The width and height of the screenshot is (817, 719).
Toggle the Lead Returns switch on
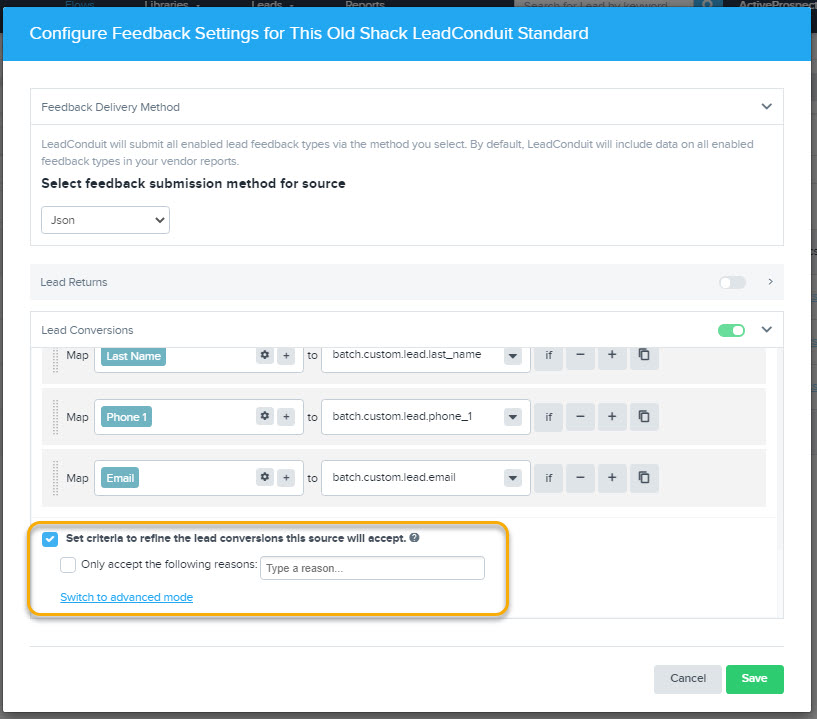click(x=732, y=282)
